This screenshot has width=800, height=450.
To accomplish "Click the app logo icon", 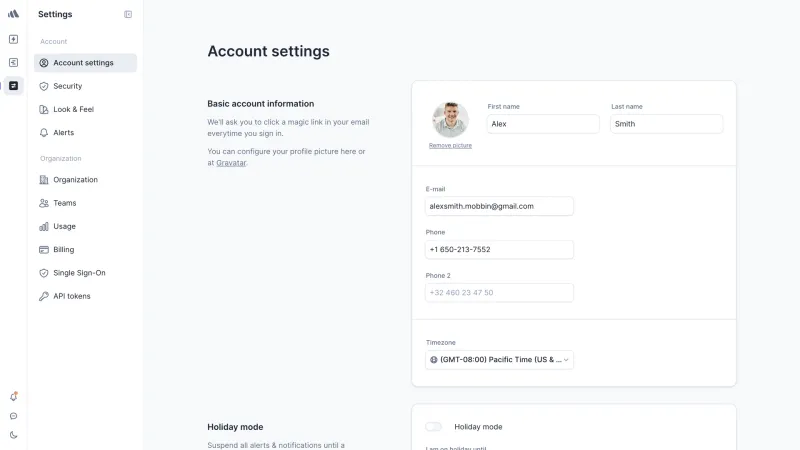I will (13, 14).
